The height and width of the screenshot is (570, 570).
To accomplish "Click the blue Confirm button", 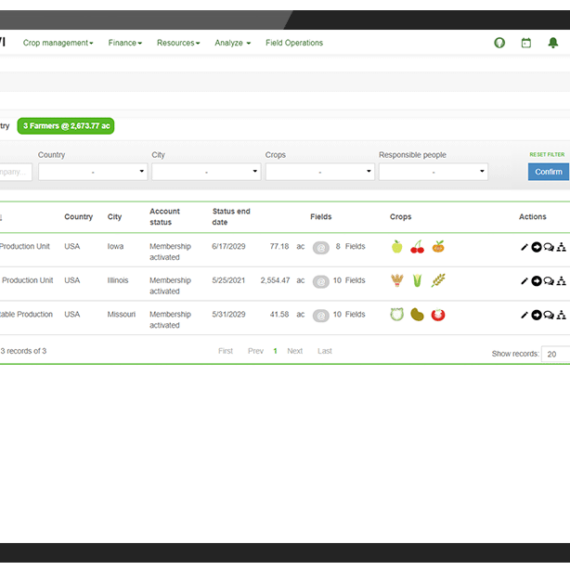I will 548,172.
